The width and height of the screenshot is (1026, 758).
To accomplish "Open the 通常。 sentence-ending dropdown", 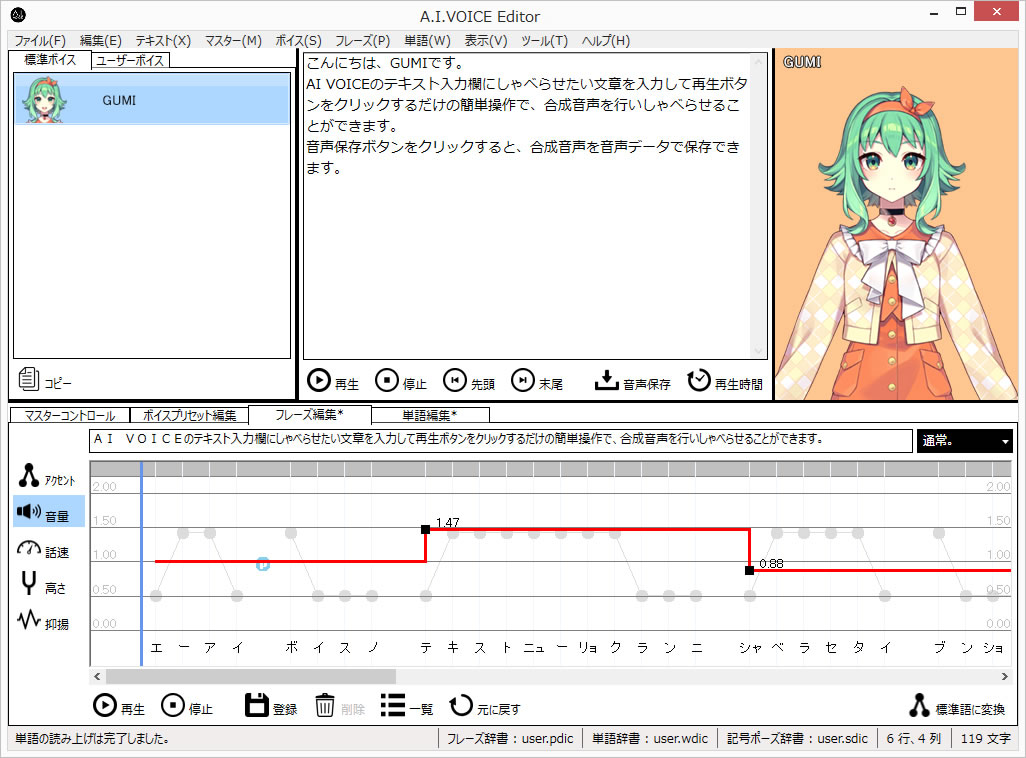I will tap(964, 441).
